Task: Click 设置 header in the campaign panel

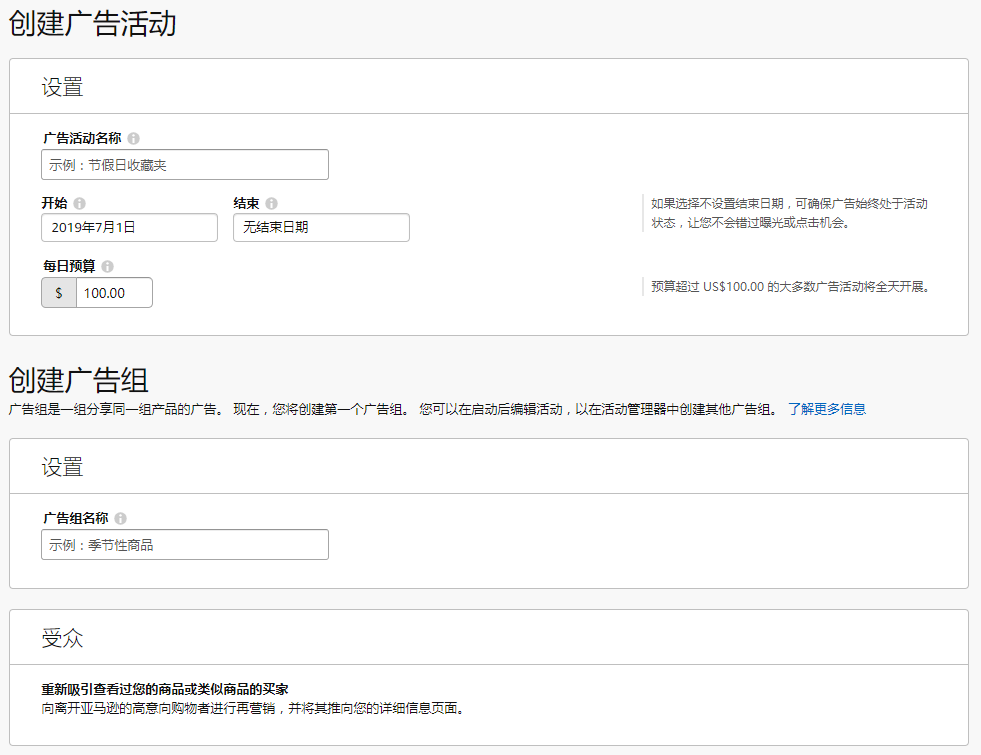Action: (x=62, y=87)
